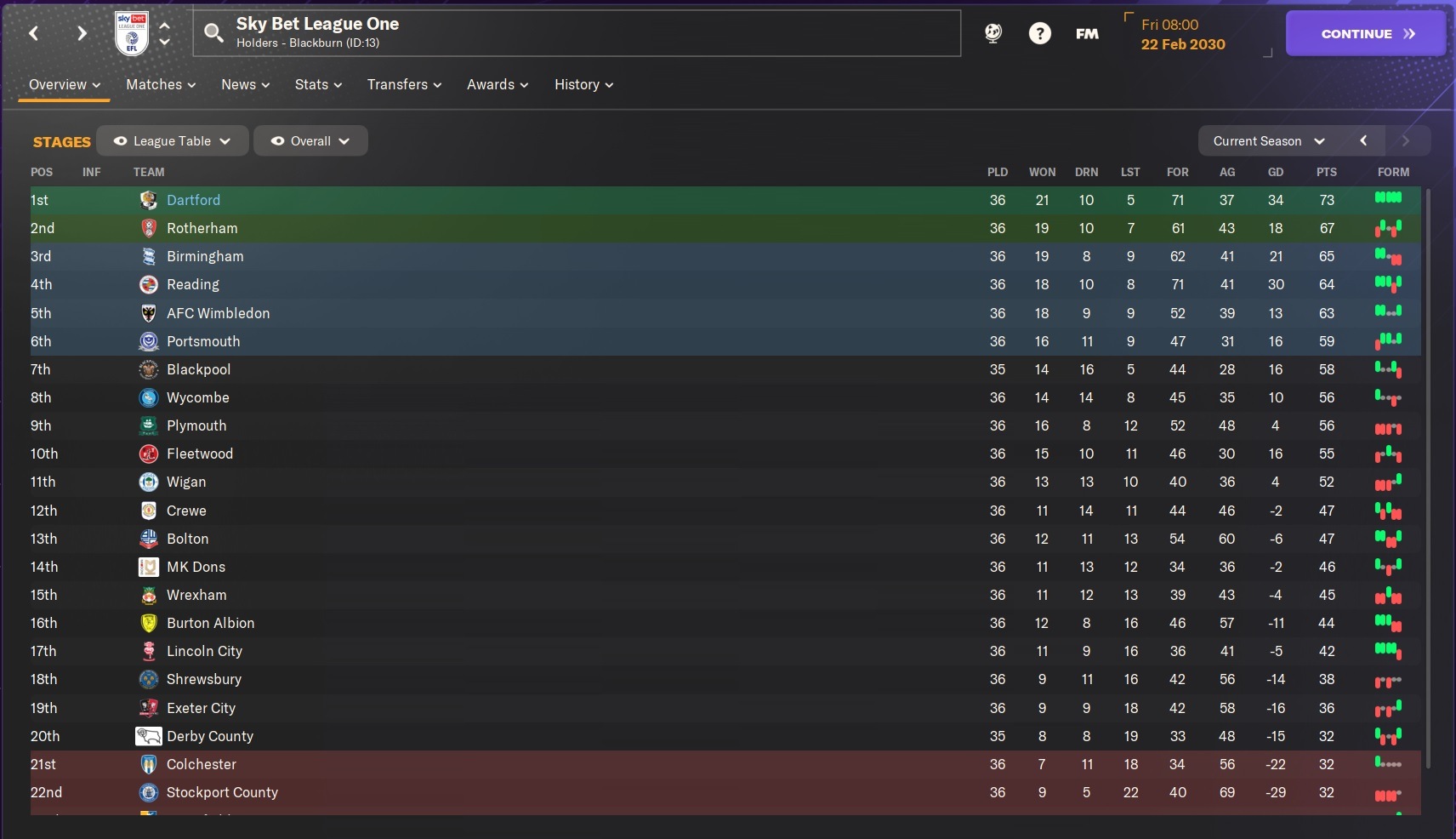This screenshot has width=1456, height=839.
Task: Open the League Table view dropdown
Action: [x=173, y=141]
